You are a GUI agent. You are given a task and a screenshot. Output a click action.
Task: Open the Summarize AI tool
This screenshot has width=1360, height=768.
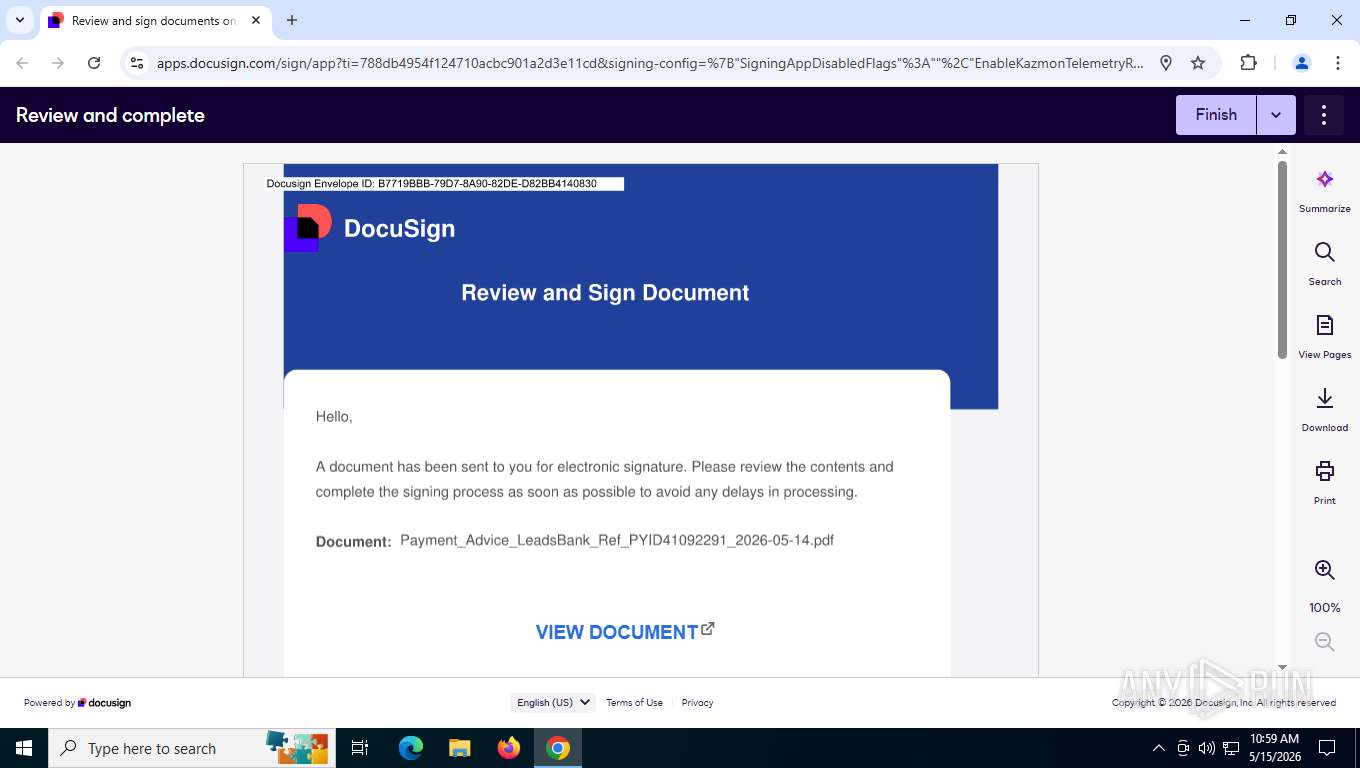tap(1324, 191)
